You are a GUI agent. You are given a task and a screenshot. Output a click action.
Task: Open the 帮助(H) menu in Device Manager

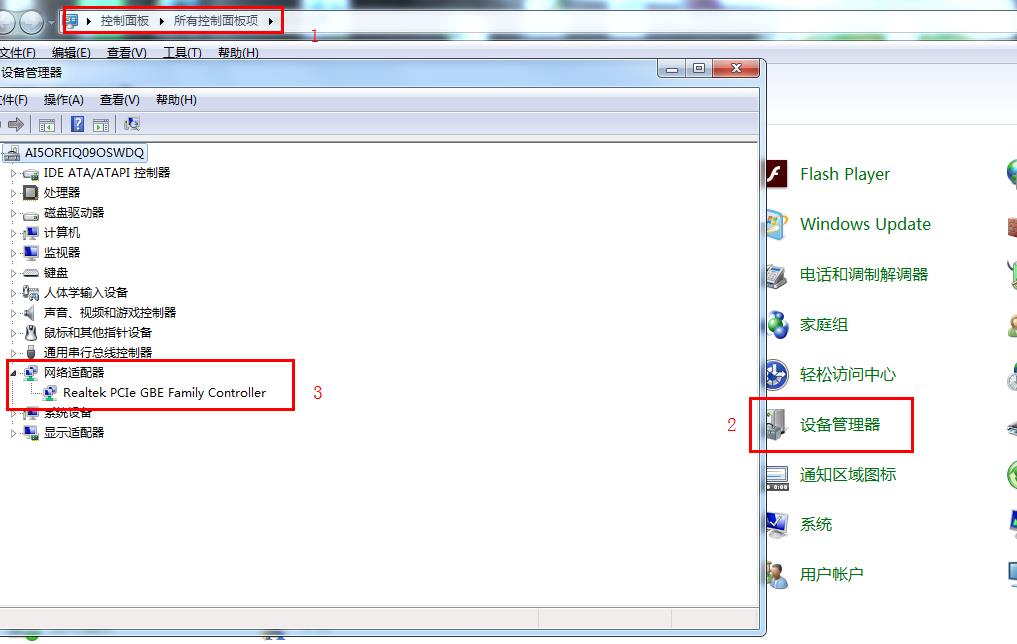176,100
